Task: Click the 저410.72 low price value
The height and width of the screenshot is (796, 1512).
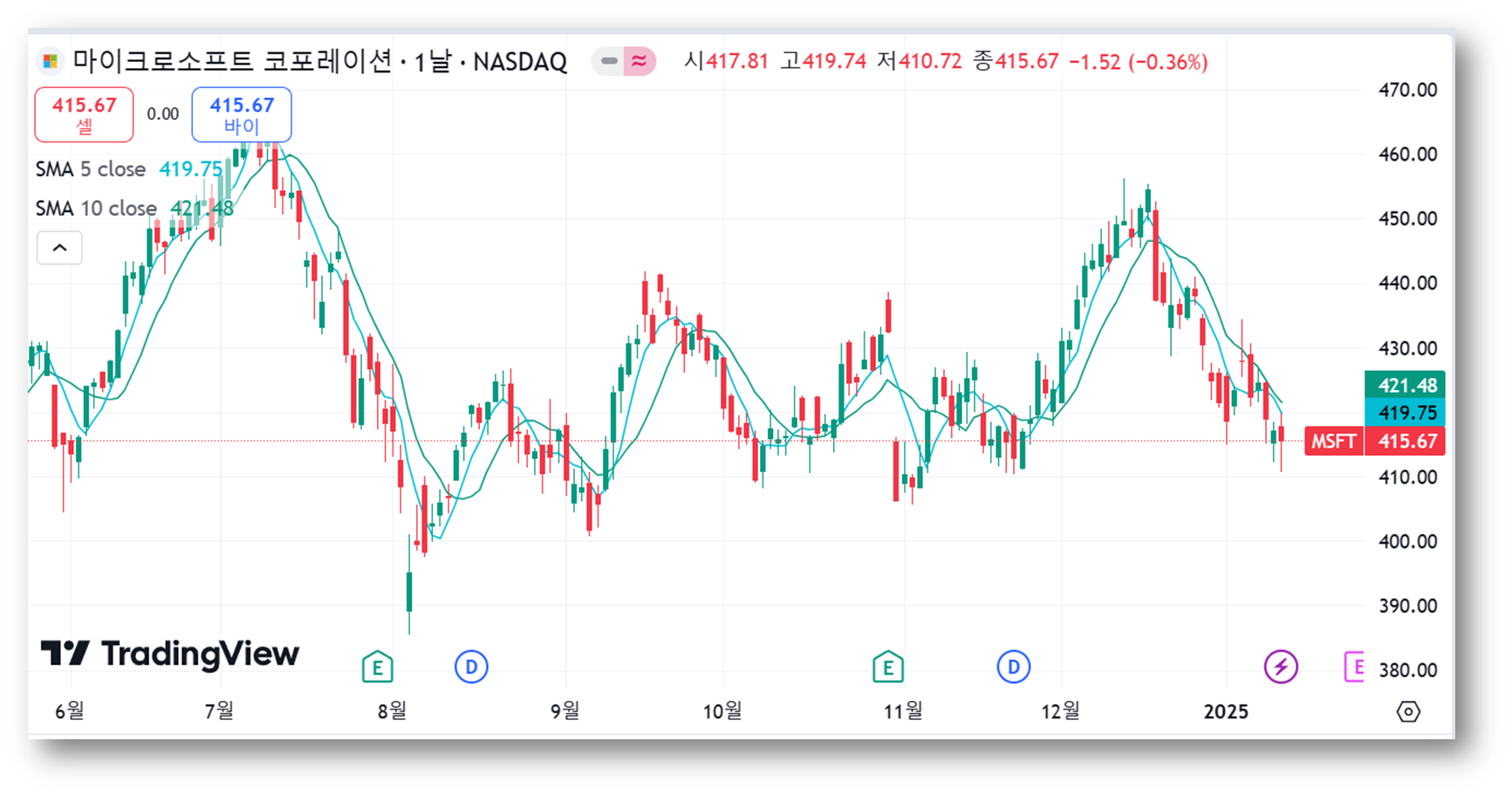Action: click(920, 62)
